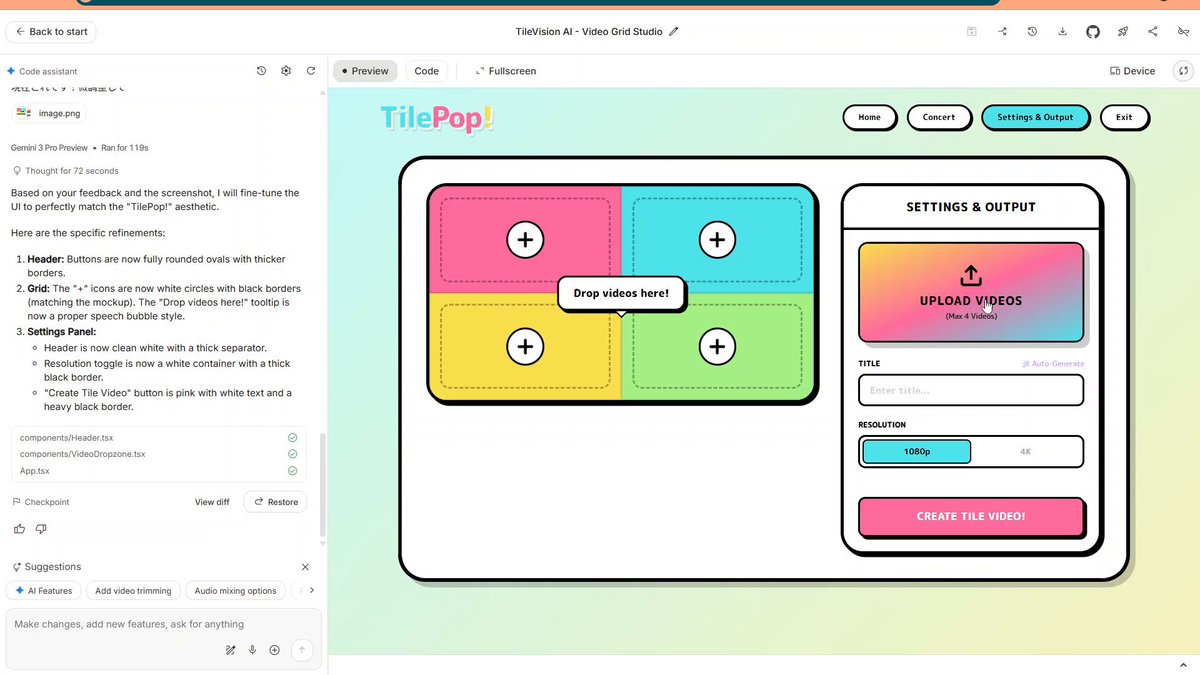The image size is (1200, 675).
Task: Click the plus-circle attach icon
Action: (x=274, y=650)
